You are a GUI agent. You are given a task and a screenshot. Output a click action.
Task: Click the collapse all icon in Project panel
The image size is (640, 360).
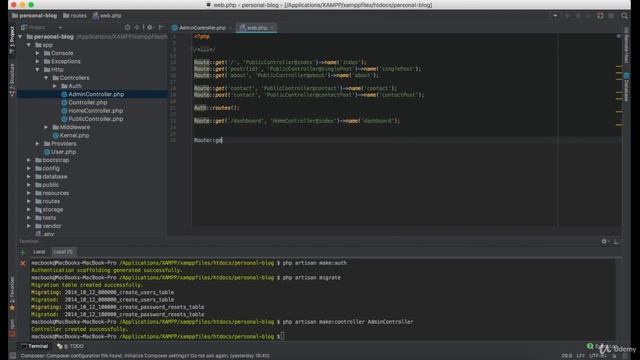[137, 27]
